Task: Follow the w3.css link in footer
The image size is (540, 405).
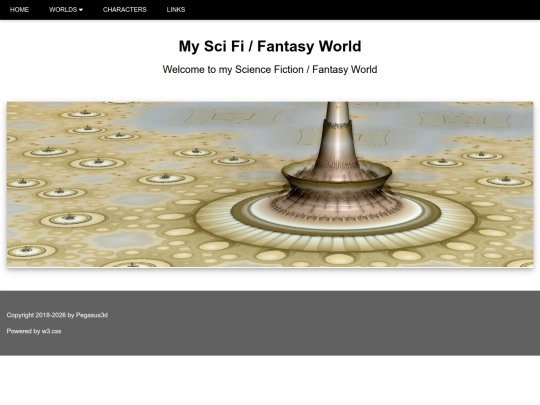Action: point(52,331)
